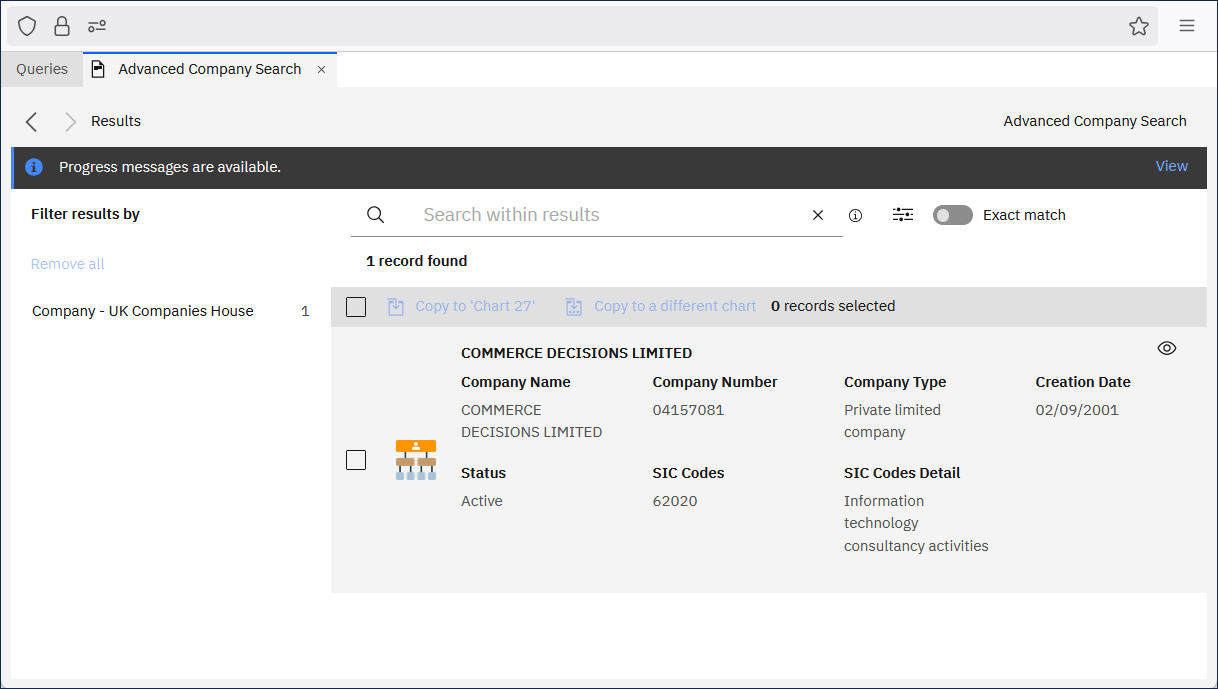Click company number 04157081
1218x689 pixels.
(688, 410)
